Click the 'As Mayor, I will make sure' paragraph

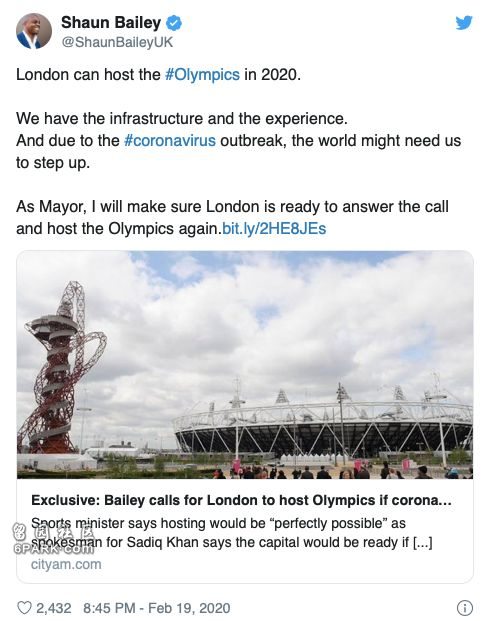[232, 217]
